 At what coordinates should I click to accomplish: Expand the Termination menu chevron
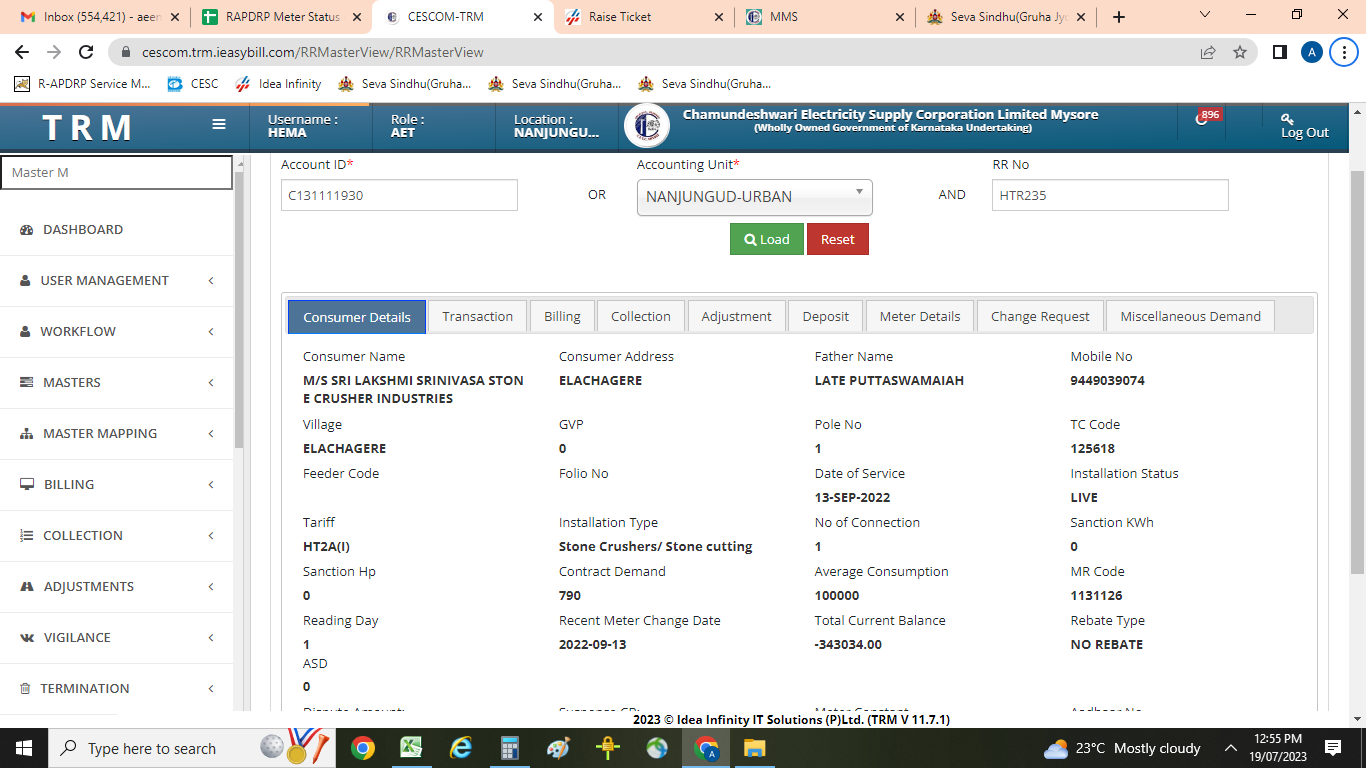(x=211, y=689)
